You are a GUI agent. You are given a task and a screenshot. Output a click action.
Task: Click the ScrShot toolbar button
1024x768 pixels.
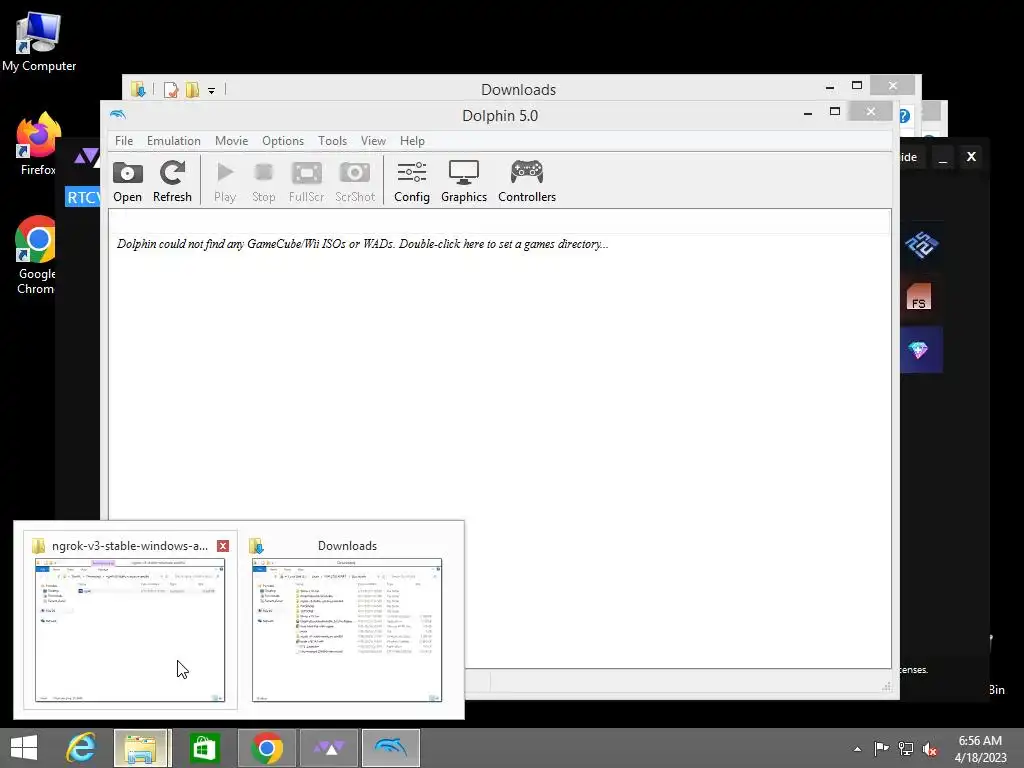coord(355,182)
